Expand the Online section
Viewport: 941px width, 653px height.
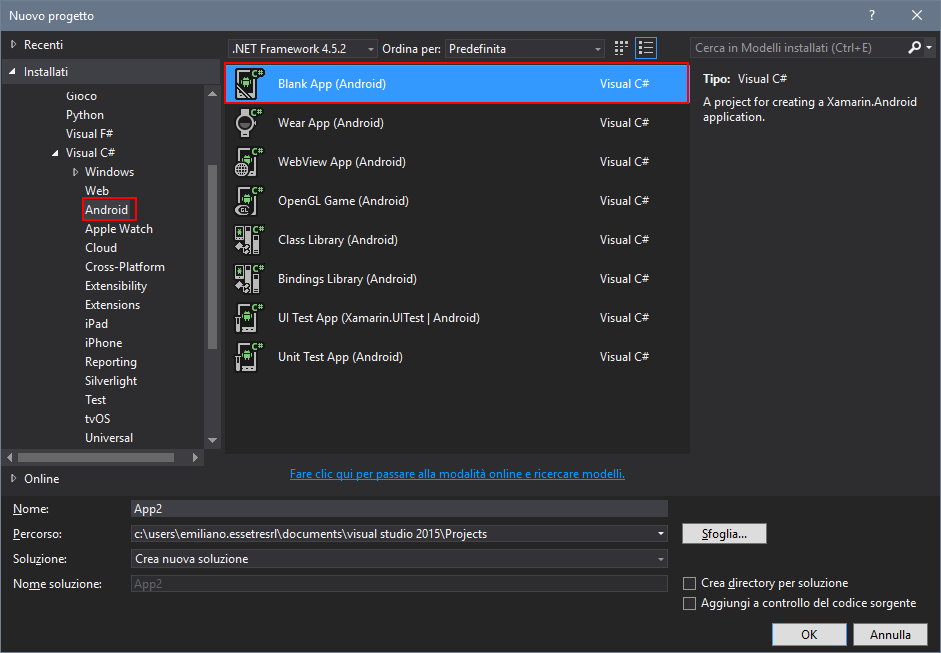(x=14, y=478)
